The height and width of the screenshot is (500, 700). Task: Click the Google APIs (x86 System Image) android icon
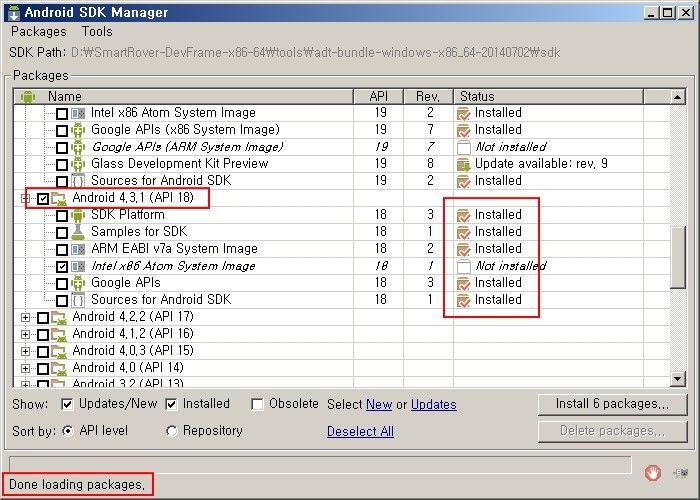tap(78, 130)
